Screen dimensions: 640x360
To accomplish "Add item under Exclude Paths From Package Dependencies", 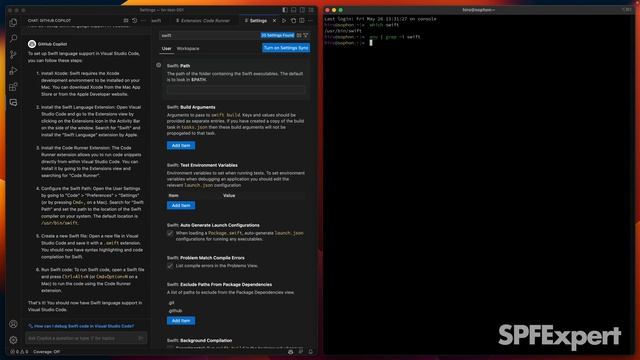I will (x=181, y=321).
